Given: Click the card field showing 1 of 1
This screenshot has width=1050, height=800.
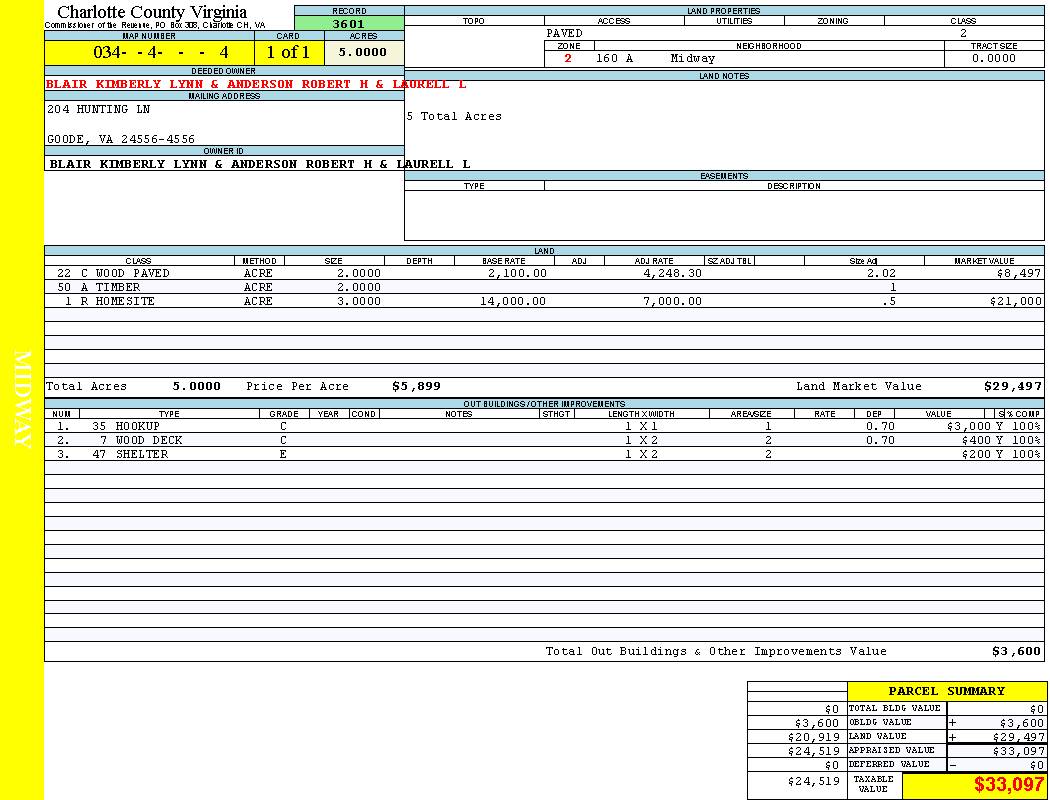Looking at the screenshot, I should 288,52.
